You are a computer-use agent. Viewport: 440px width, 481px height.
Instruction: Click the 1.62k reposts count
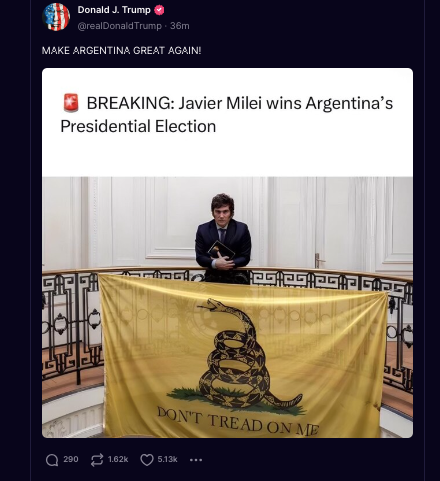(118, 459)
